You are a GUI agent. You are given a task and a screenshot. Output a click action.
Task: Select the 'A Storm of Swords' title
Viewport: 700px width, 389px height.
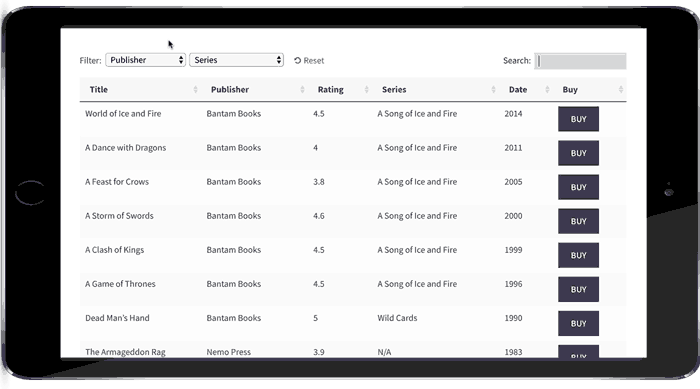(119, 216)
